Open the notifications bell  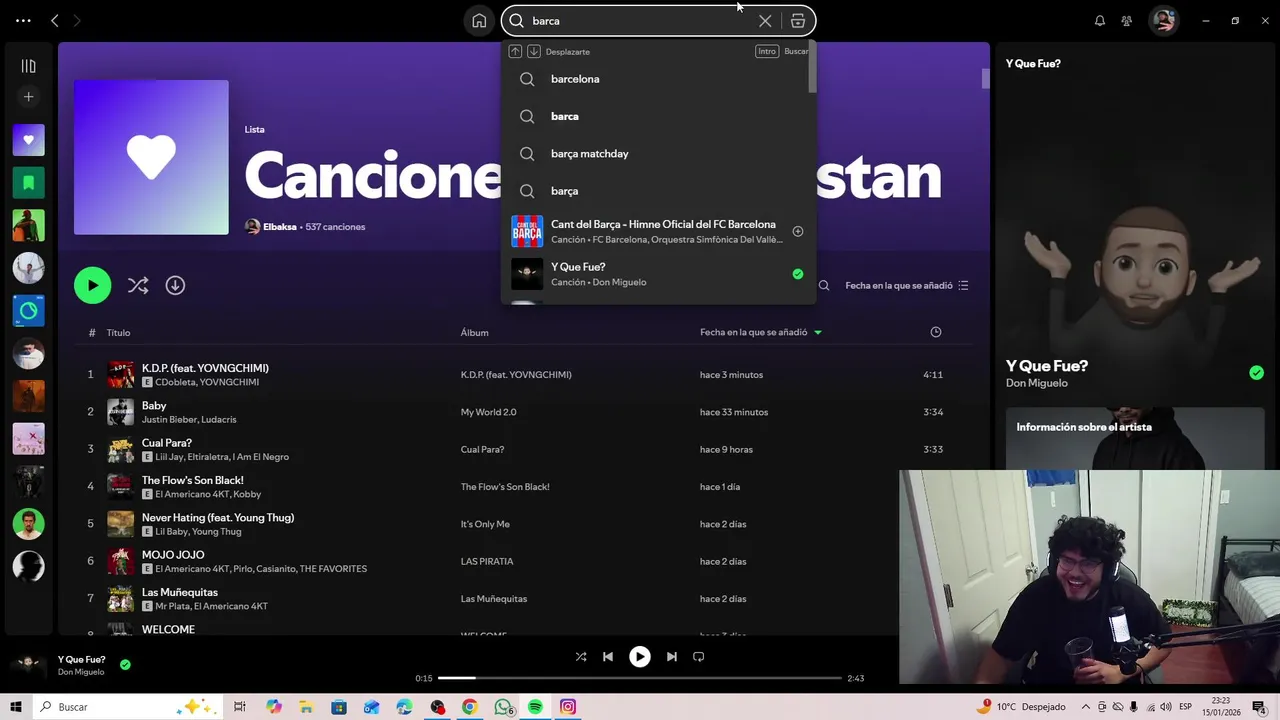click(1100, 20)
